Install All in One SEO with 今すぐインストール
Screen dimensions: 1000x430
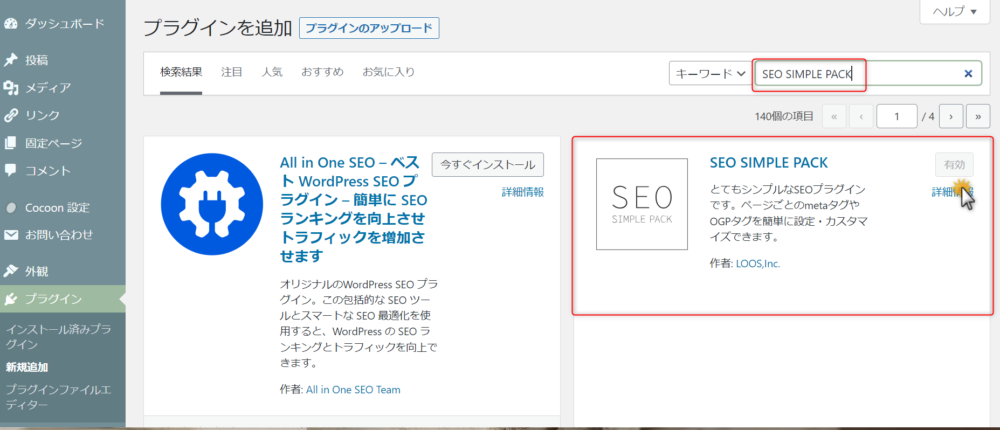[488, 165]
